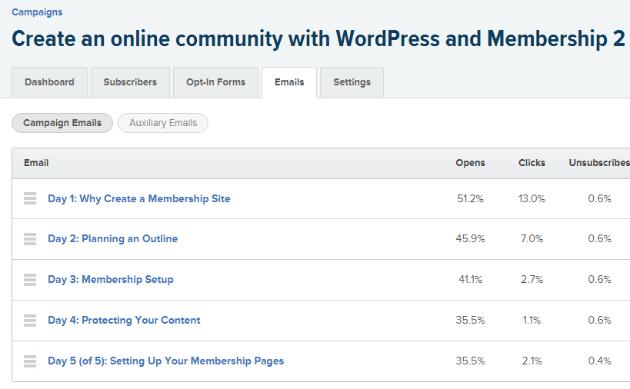Click the 35.5% opens value for Day 5
The width and height of the screenshot is (630, 389).
pyautogui.click(x=470, y=361)
